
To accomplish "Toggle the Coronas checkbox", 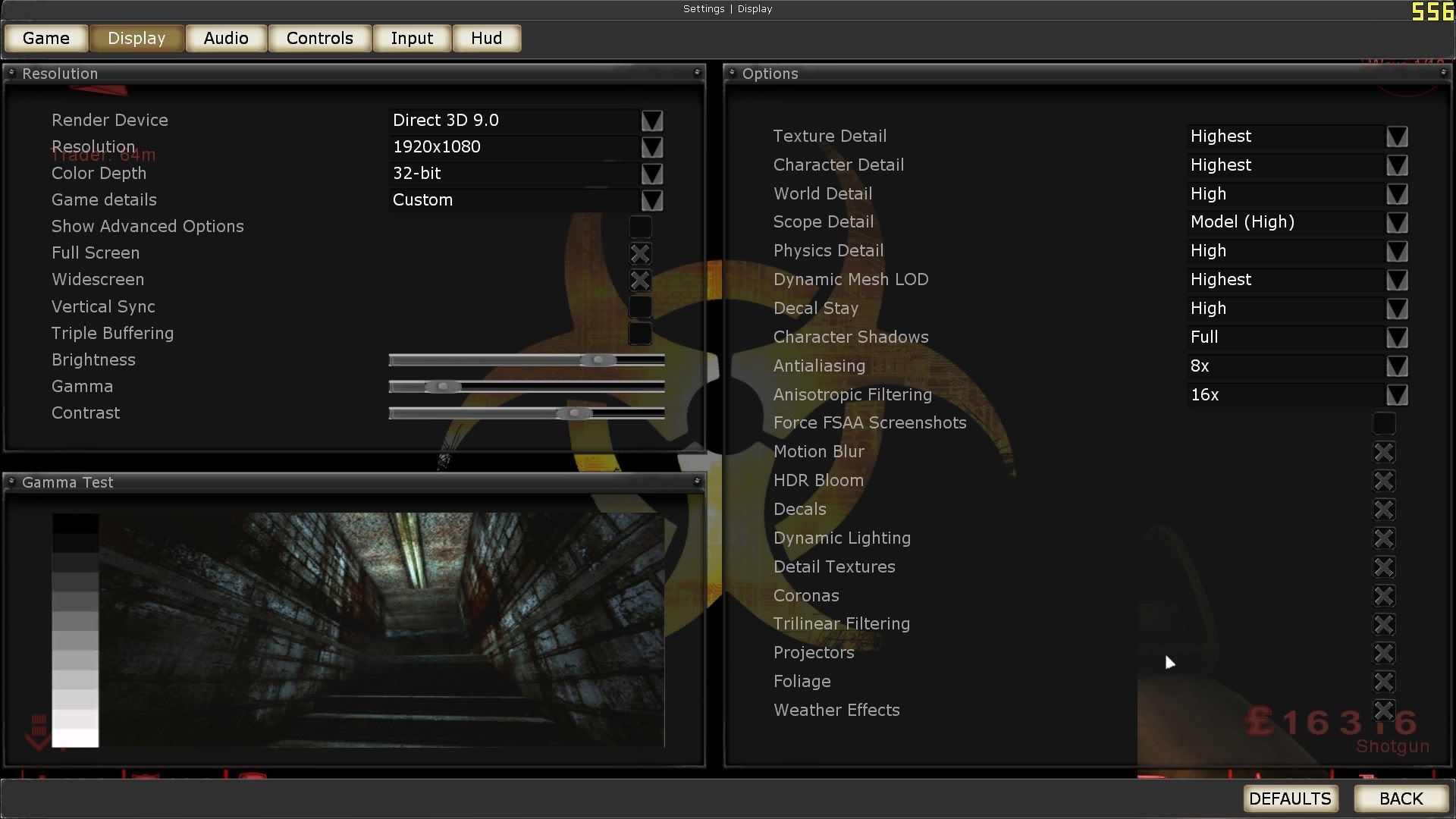I will 1384,596.
